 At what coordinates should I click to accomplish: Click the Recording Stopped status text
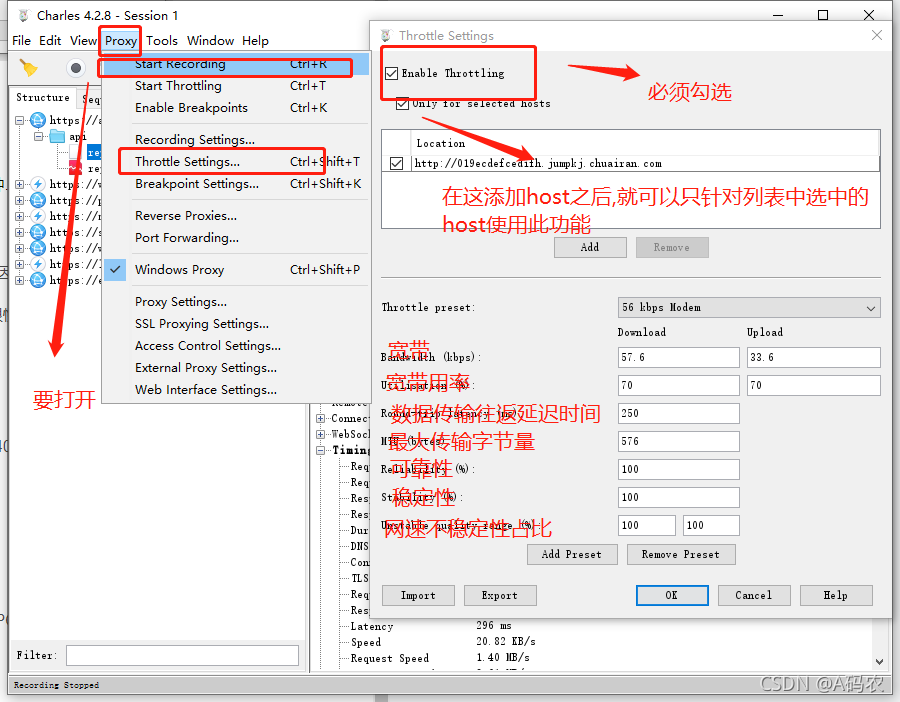coord(56,685)
